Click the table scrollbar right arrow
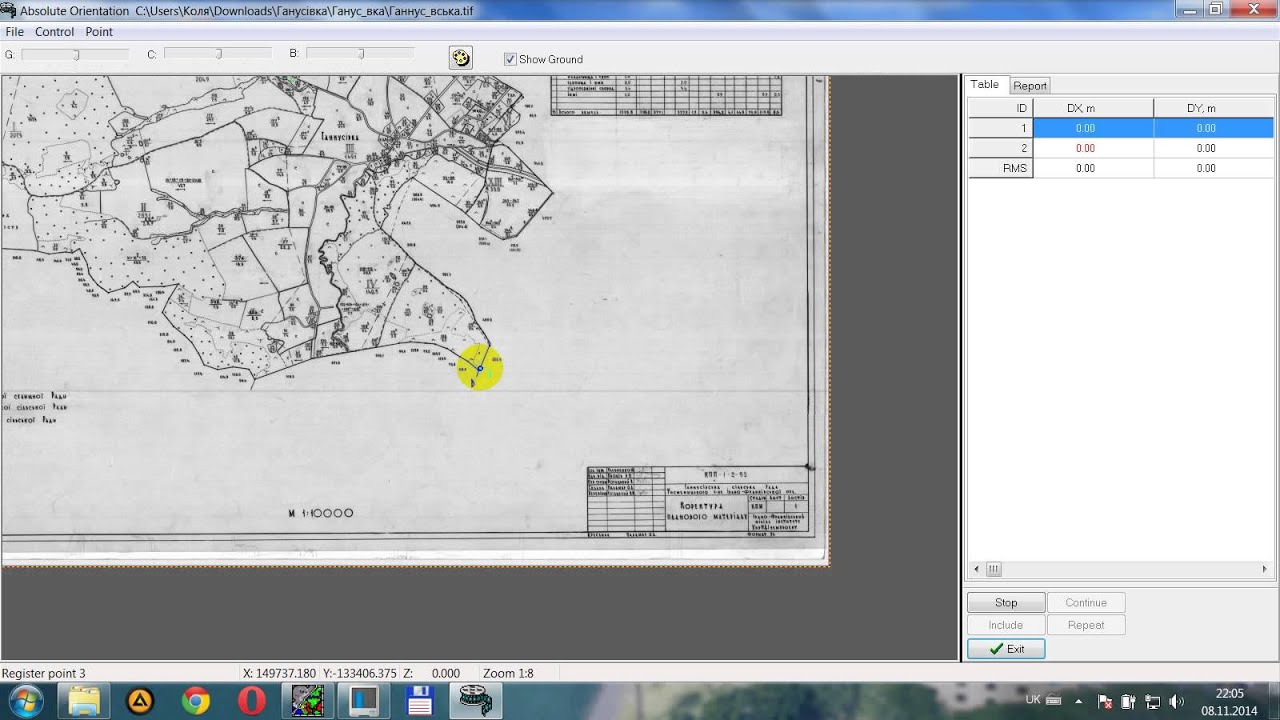Screen dimensions: 1280x720 [1264, 569]
